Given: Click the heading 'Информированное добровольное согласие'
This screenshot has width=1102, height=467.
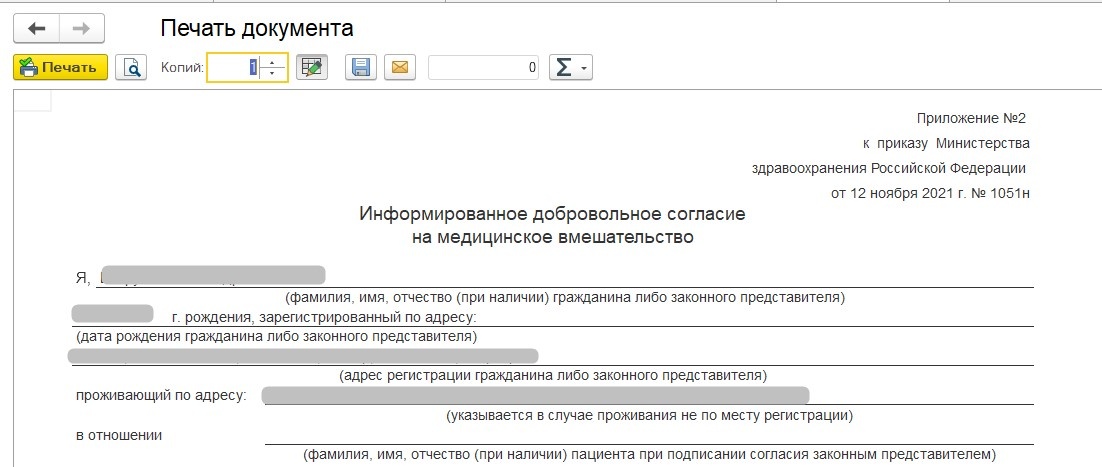Looking at the screenshot, I should click(552, 214).
